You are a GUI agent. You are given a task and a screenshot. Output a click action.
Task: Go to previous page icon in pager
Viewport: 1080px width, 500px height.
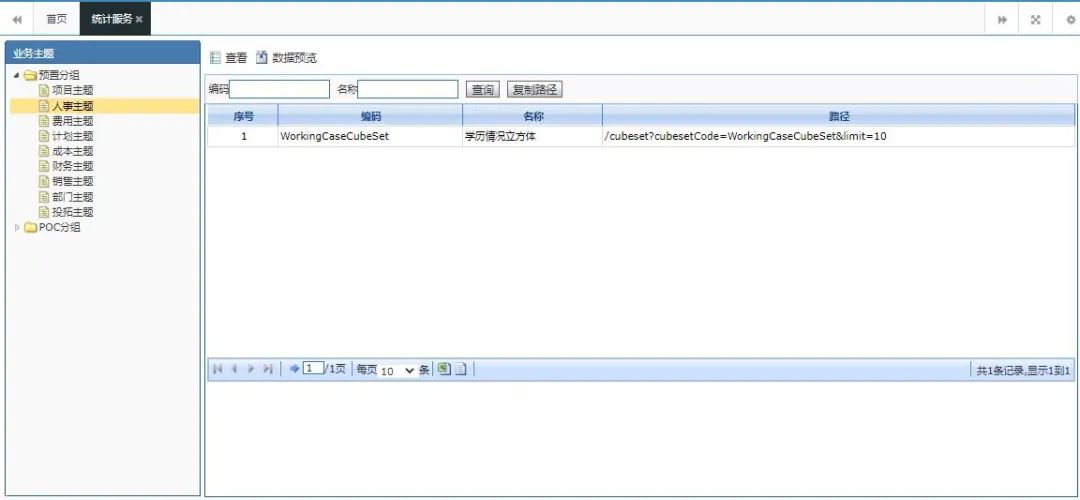(234, 369)
